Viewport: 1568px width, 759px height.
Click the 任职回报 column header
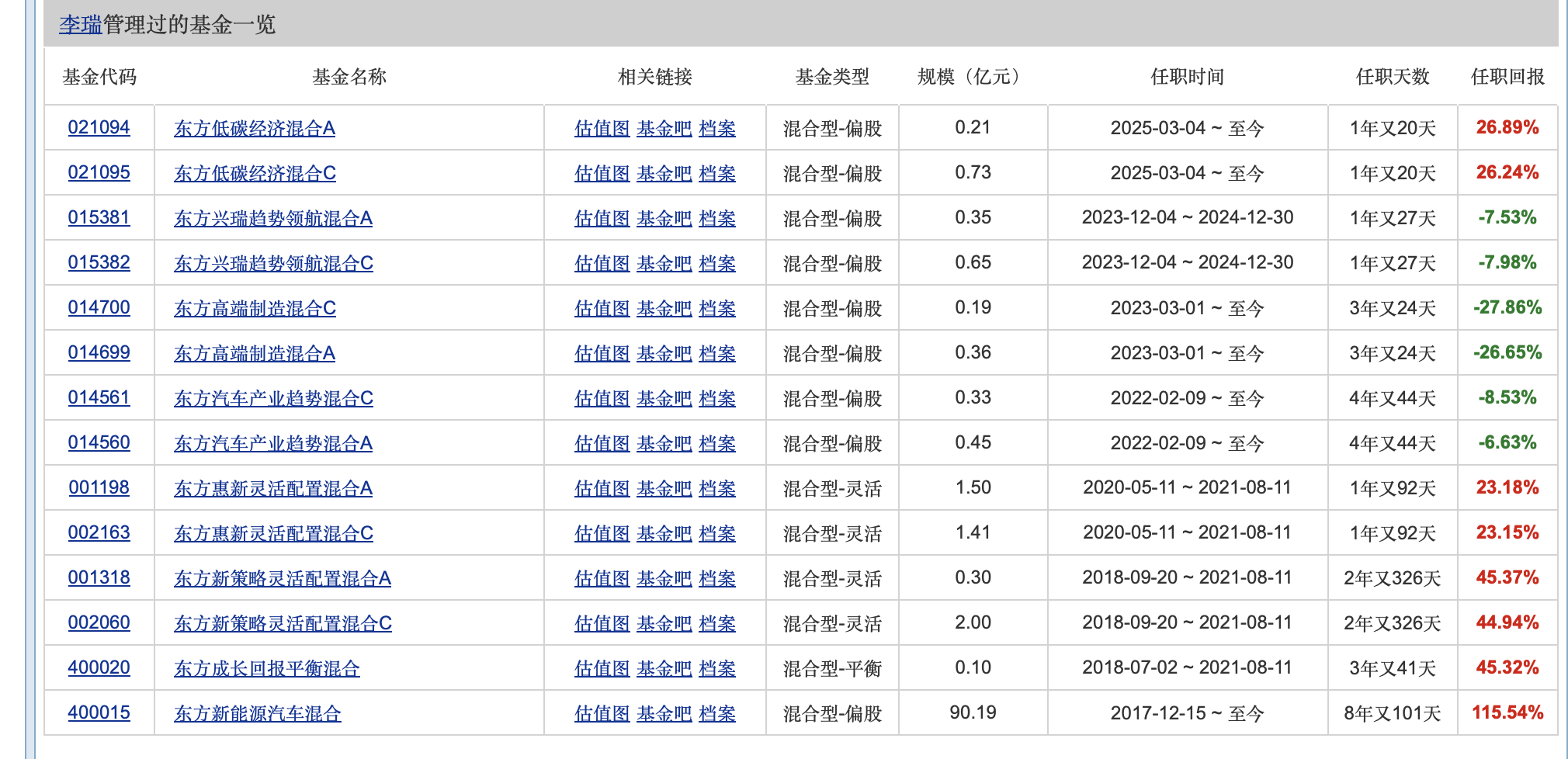point(1507,77)
